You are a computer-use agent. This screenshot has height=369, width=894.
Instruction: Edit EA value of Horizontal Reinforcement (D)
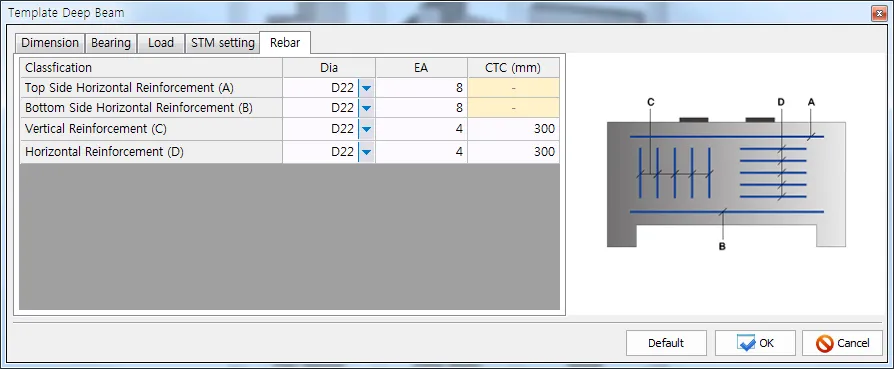(x=422, y=152)
